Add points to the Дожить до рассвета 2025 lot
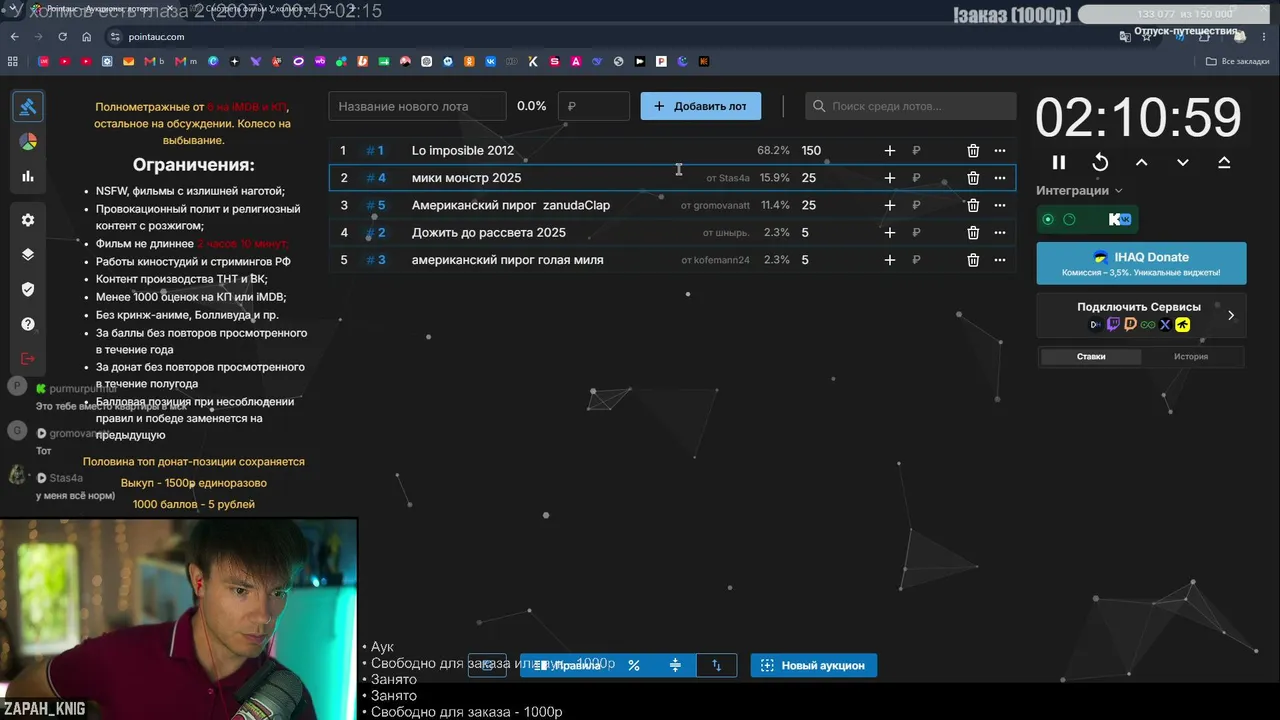This screenshot has height=720, width=1280. [890, 233]
